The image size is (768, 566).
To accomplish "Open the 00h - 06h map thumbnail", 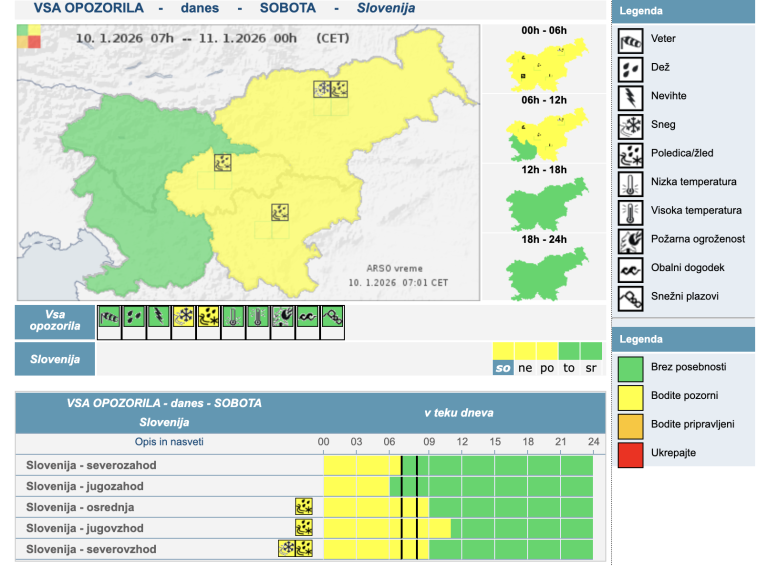I will tap(543, 67).
